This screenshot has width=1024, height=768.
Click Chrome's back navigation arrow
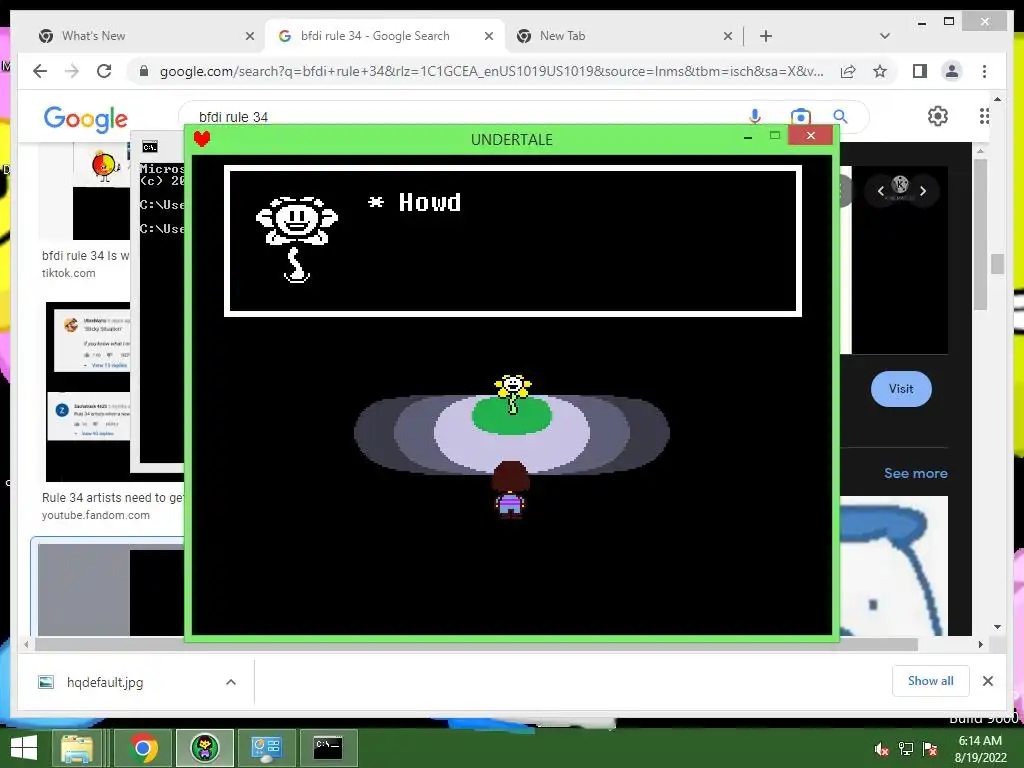40,71
